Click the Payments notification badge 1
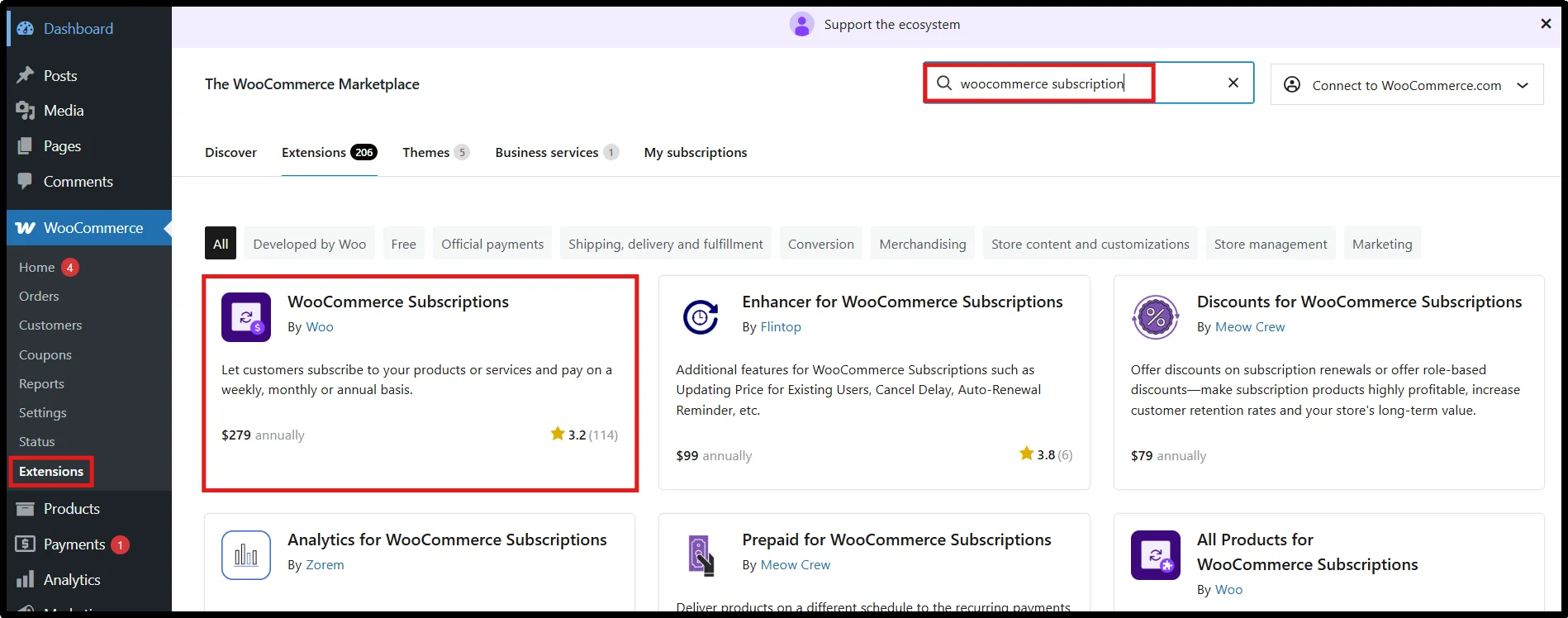The width and height of the screenshot is (1568, 618). [x=120, y=544]
